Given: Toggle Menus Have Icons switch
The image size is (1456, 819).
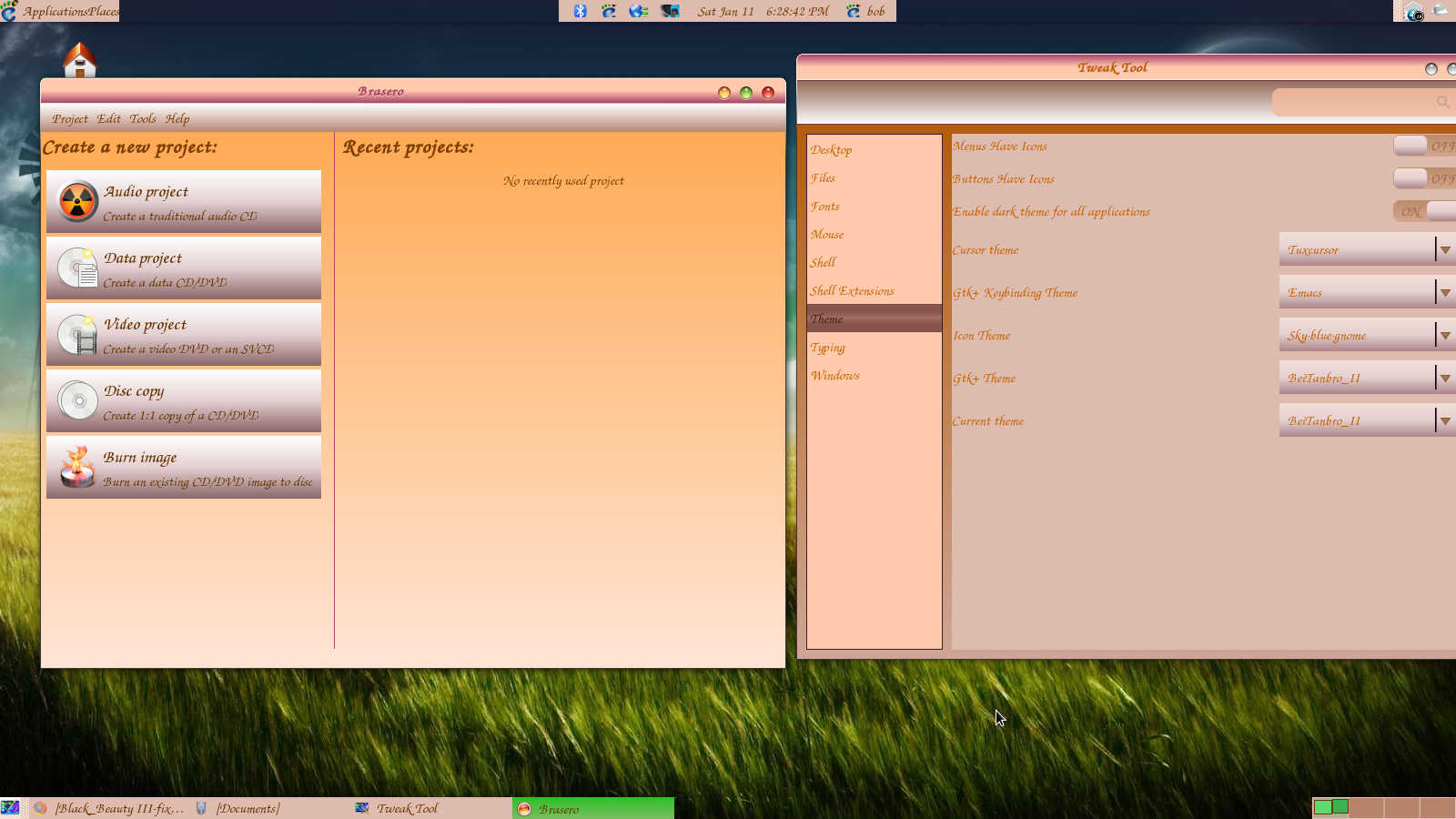Looking at the screenshot, I should [x=1424, y=146].
